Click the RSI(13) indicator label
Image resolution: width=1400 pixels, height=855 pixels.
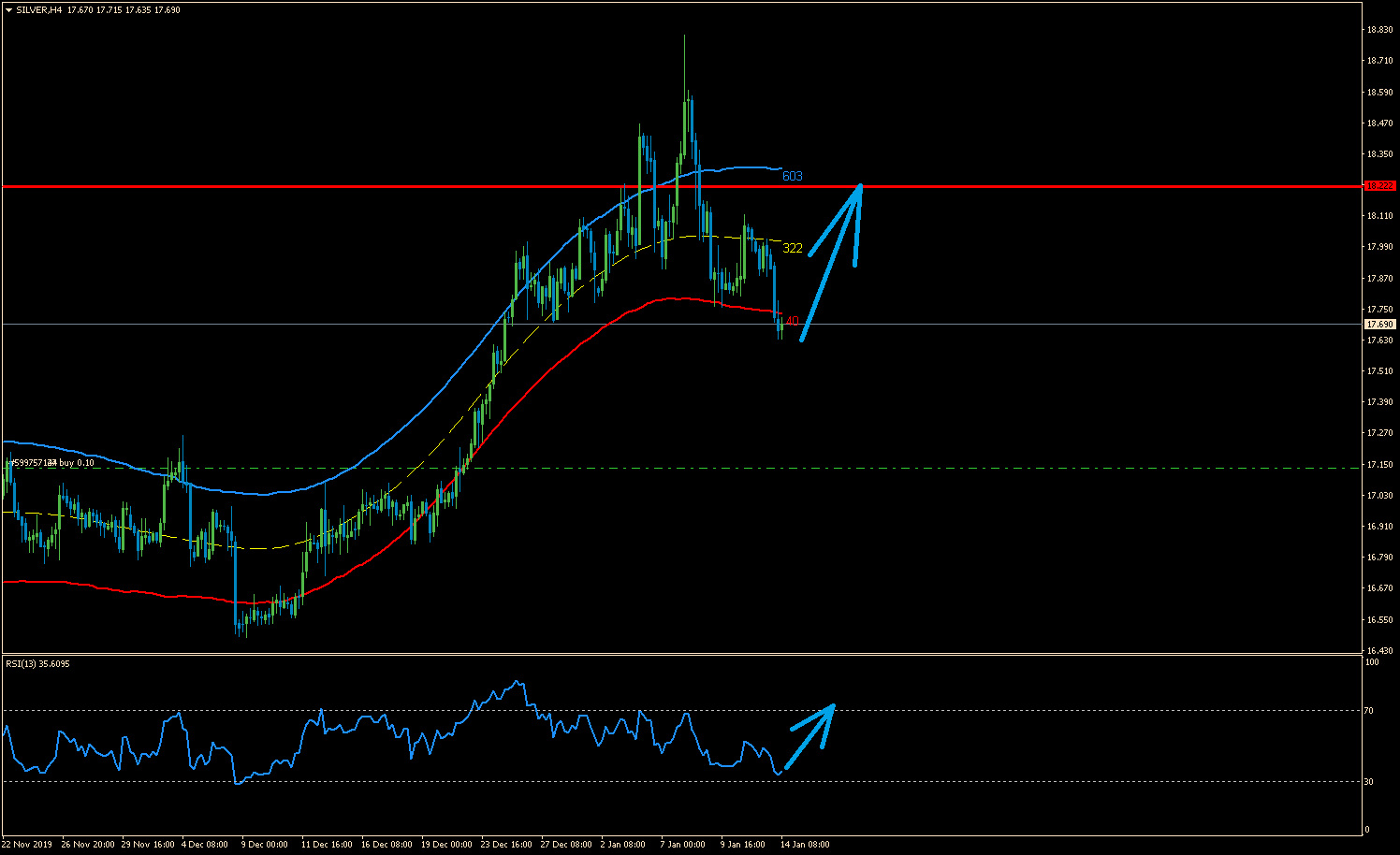37,664
